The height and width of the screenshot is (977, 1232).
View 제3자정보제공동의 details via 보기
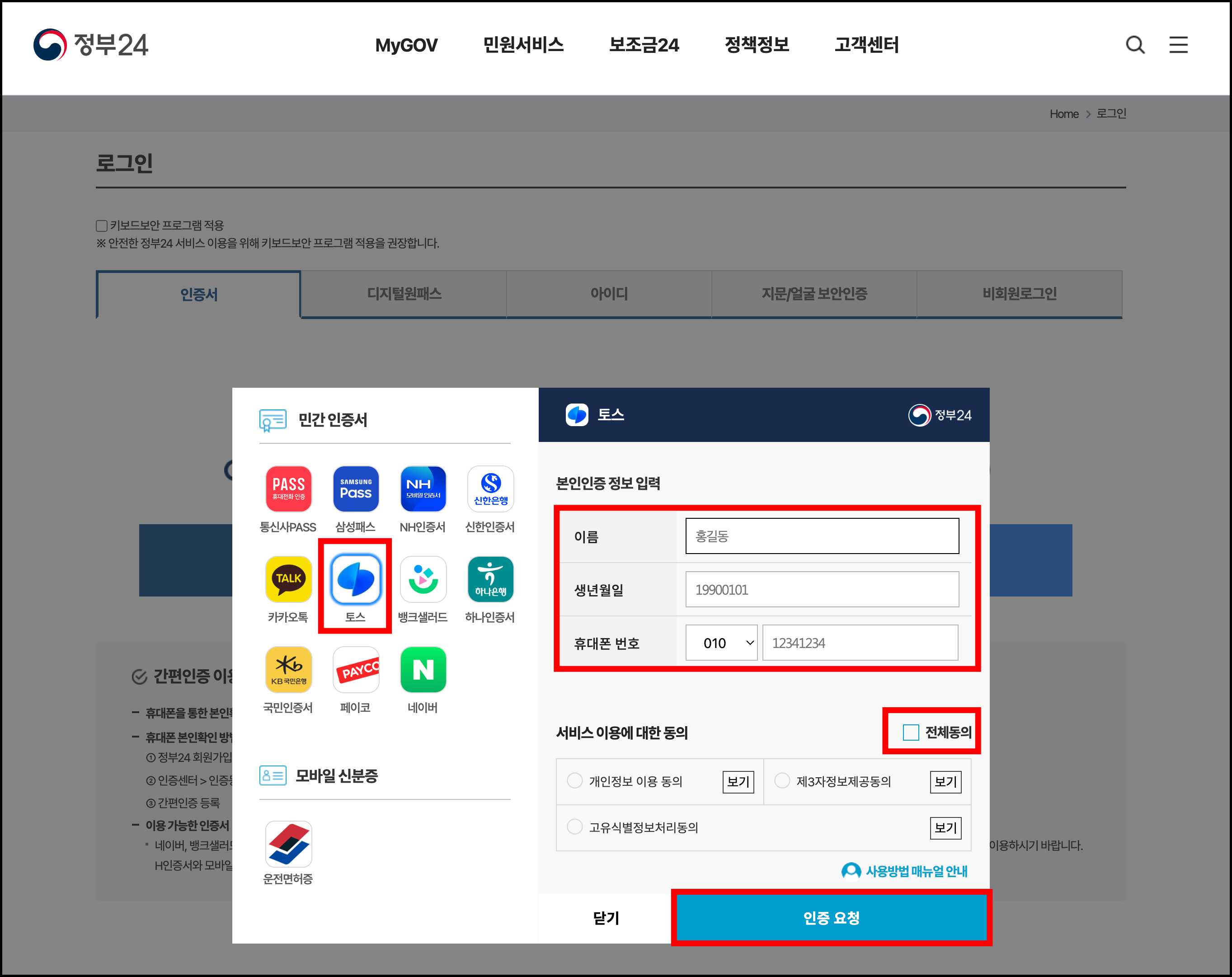pyautogui.click(x=946, y=782)
